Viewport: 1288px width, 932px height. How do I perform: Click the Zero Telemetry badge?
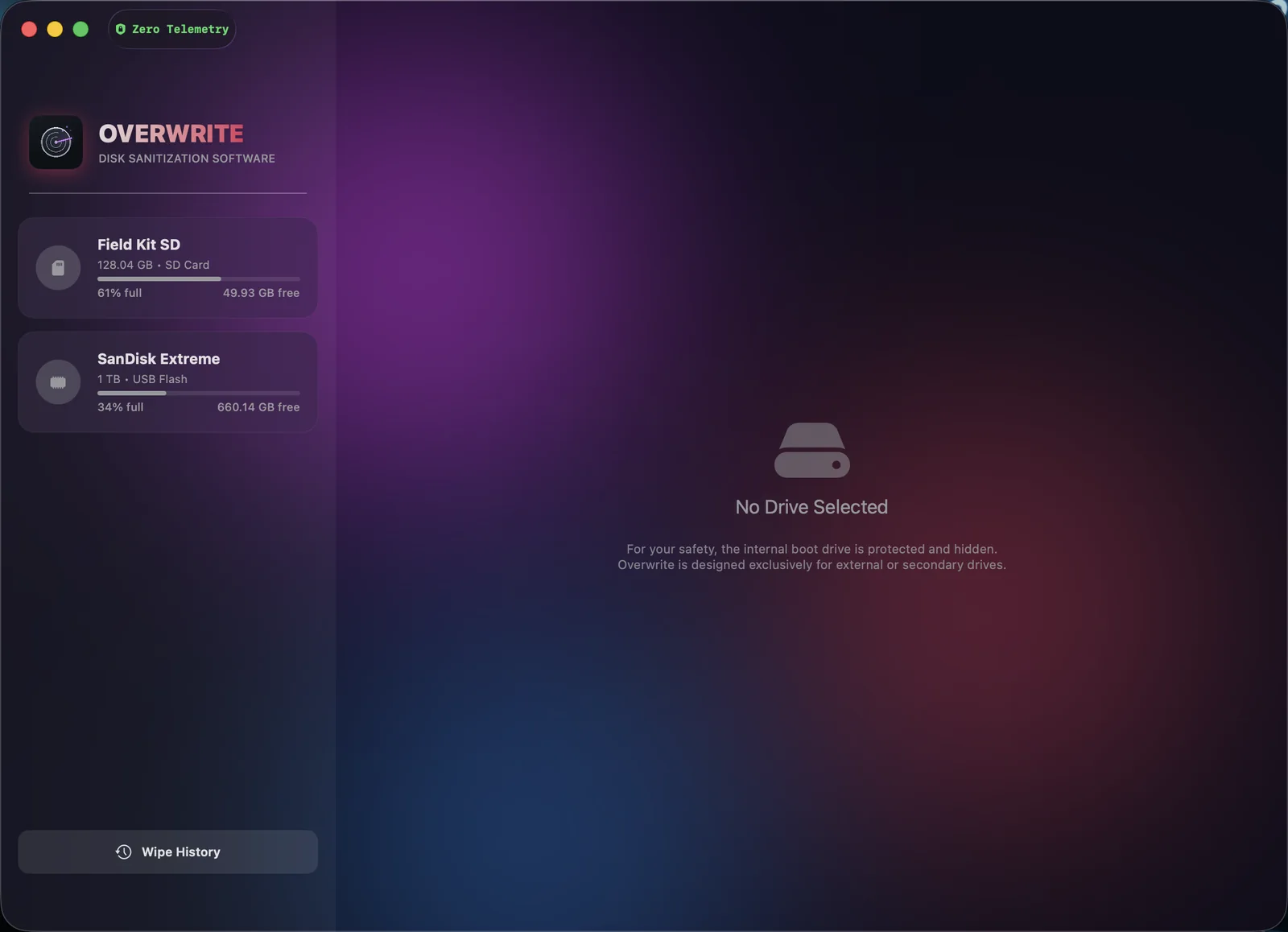pos(171,29)
